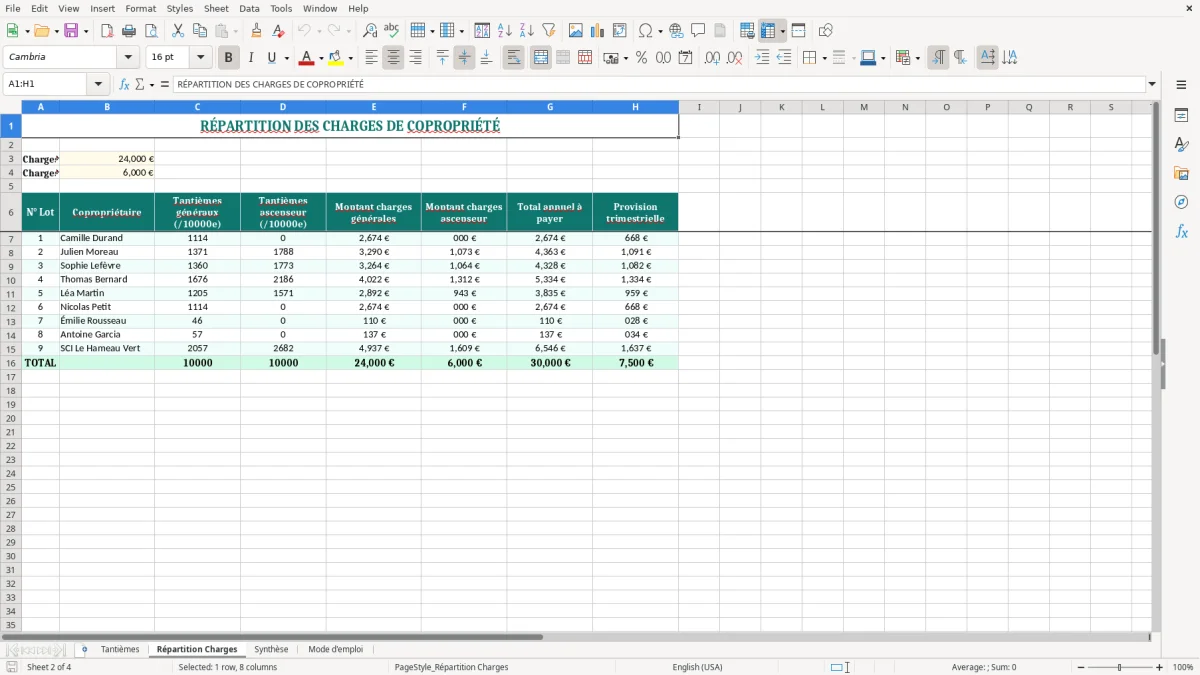Click the yellow Background Color swatch

(x=336, y=58)
